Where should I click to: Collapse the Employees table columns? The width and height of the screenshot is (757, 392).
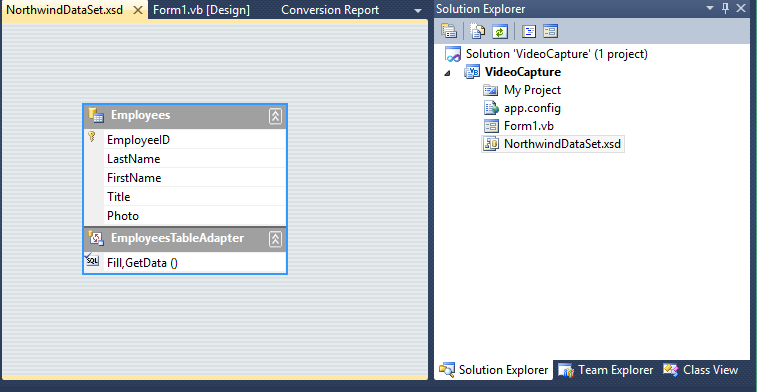click(x=275, y=116)
